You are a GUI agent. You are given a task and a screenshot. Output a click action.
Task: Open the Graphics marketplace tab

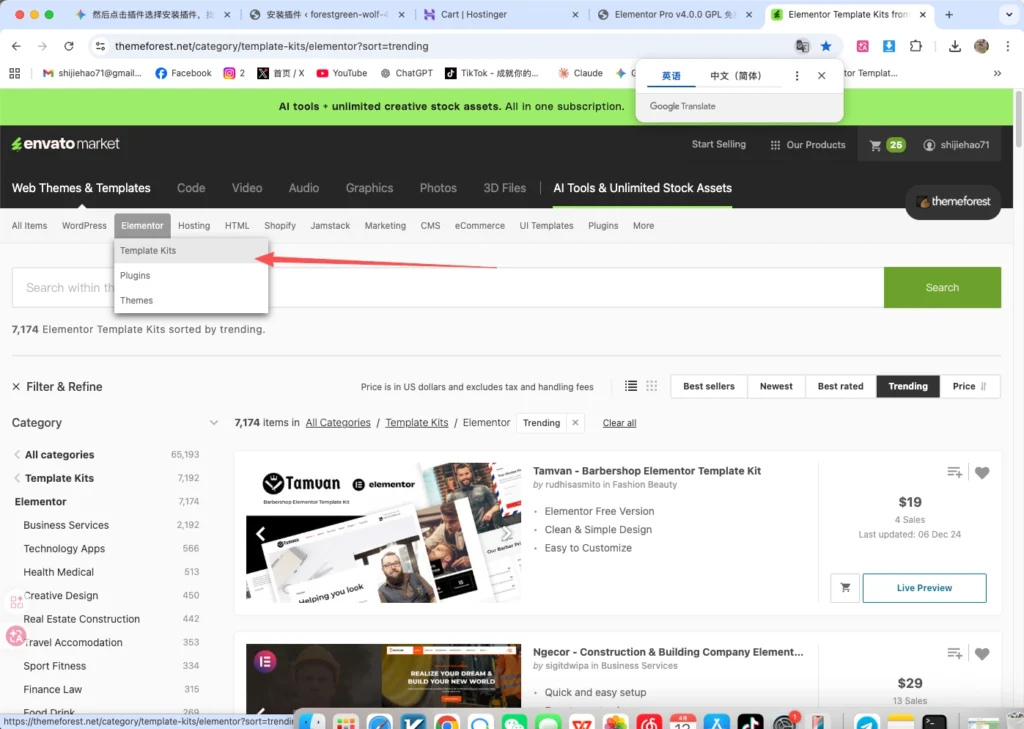coord(369,188)
